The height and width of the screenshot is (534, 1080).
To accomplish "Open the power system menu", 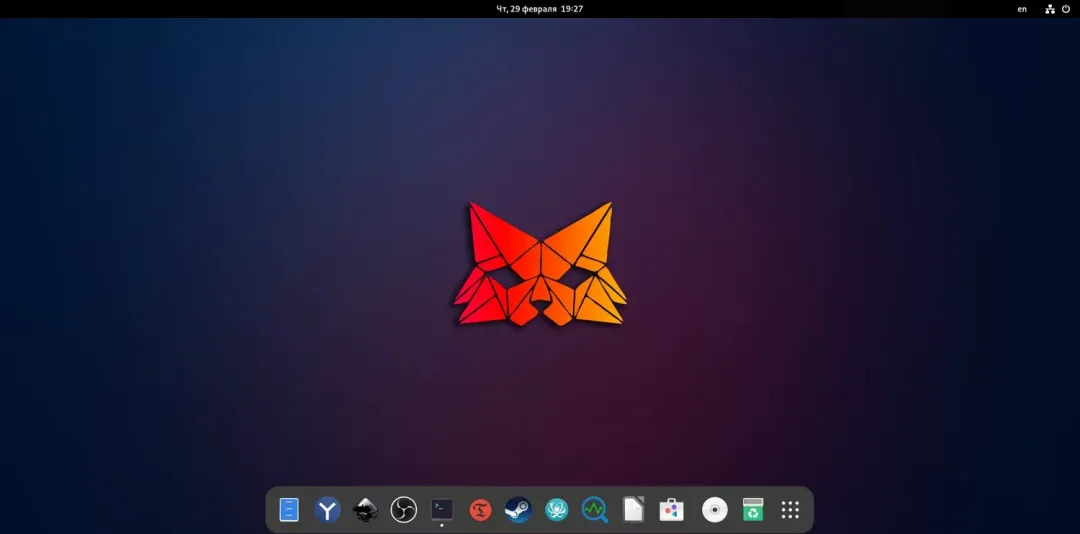I will [x=1066, y=9].
